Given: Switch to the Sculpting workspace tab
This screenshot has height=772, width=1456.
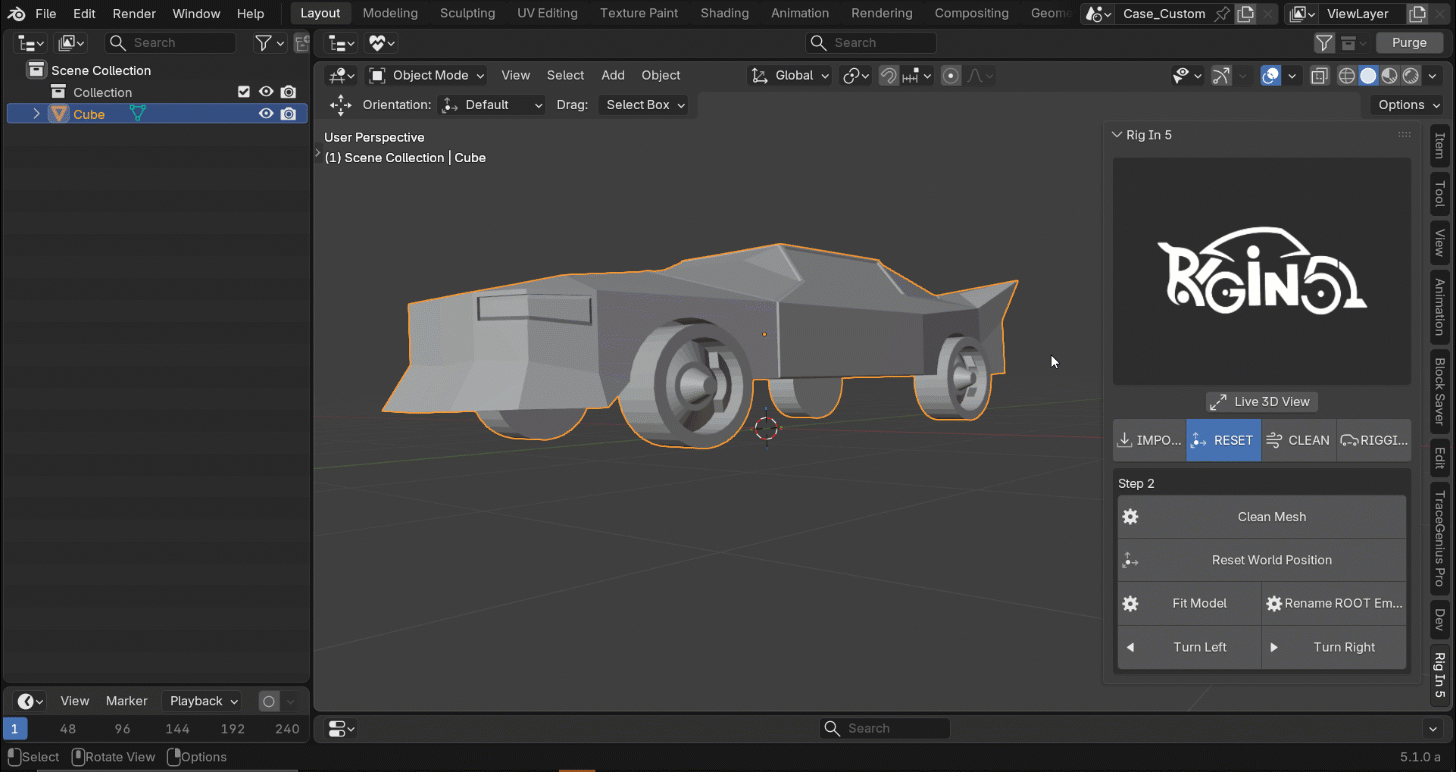Looking at the screenshot, I should point(467,13).
